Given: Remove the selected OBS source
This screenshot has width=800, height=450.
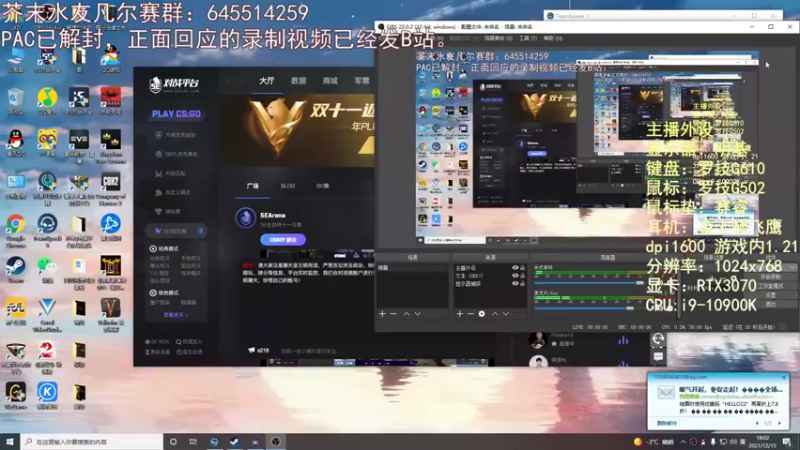Looking at the screenshot, I should (470, 314).
